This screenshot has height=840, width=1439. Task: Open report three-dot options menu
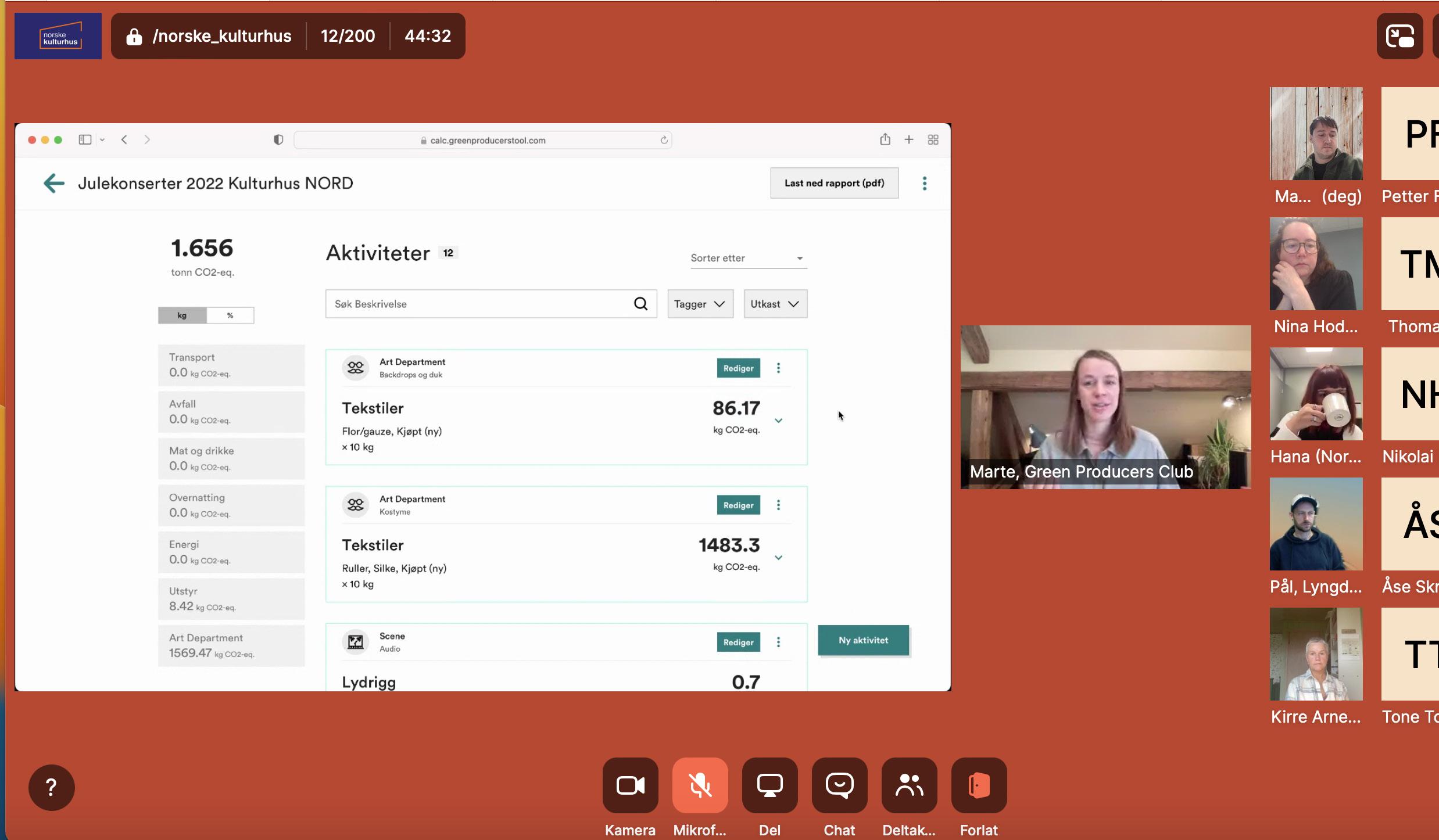[924, 184]
